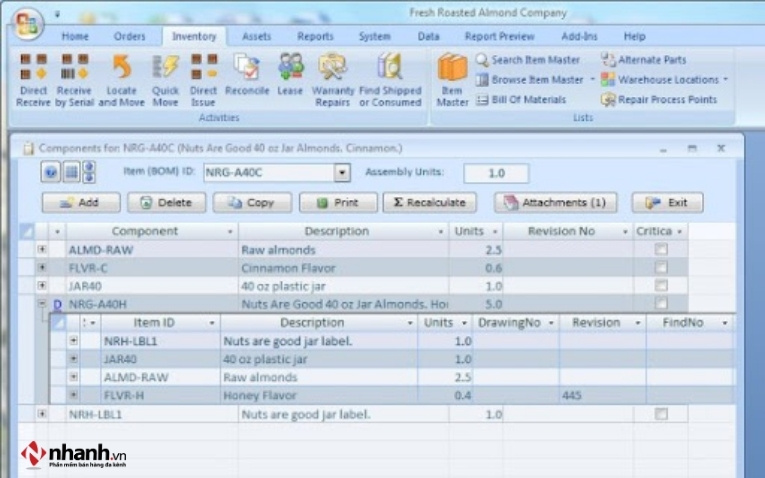Open the Component column filter arrow
Image resolution: width=765 pixels, height=478 pixels.
[x=230, y=232]
